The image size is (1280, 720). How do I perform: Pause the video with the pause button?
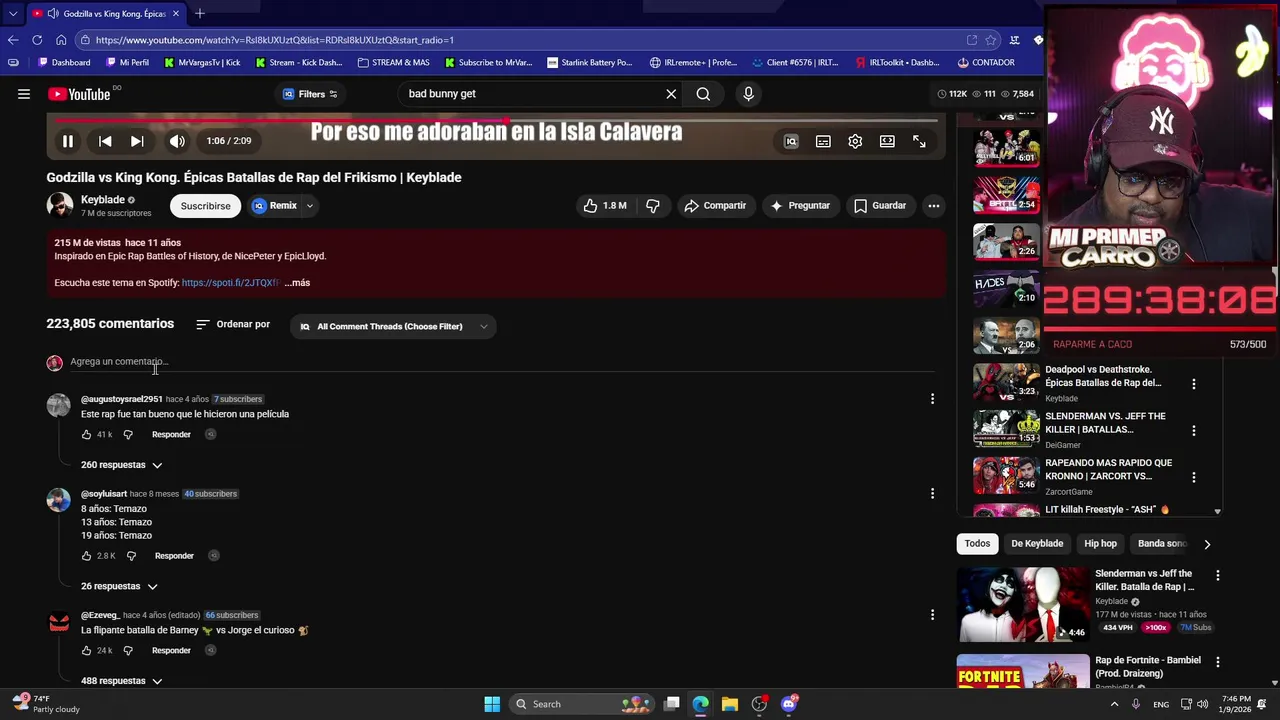coord(68,141)
